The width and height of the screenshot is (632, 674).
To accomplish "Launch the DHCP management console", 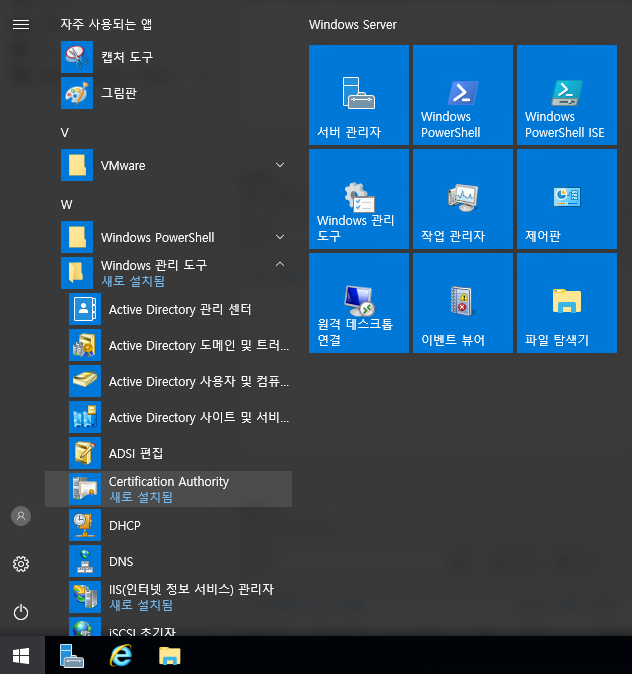I will (x=169, y=525).
